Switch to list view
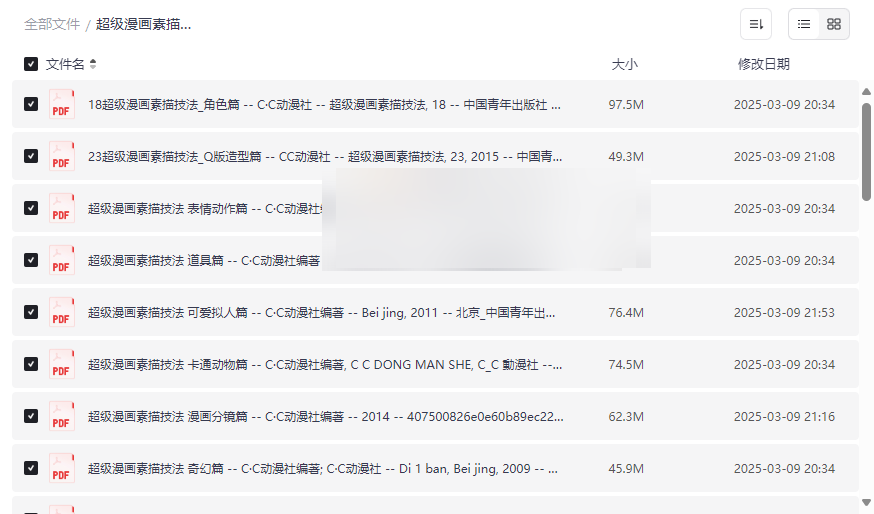 (x=804, y=25)
